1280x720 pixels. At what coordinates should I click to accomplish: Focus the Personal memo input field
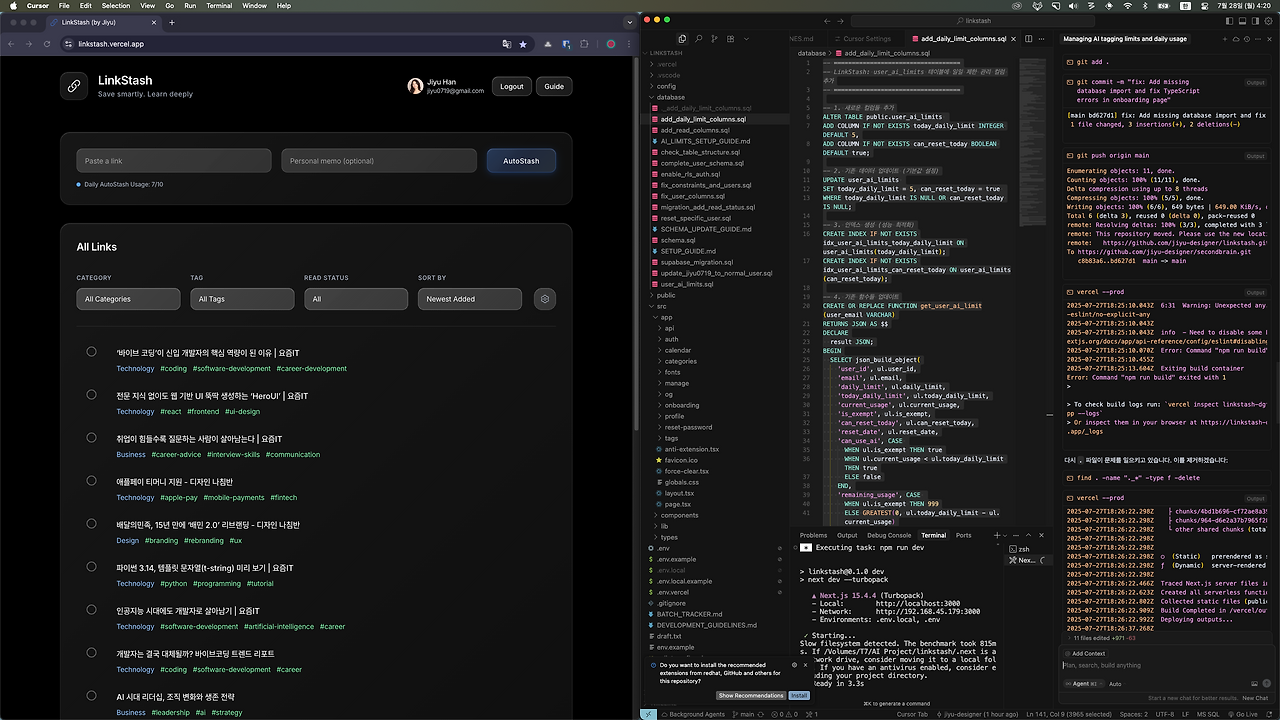coord(379,161)
